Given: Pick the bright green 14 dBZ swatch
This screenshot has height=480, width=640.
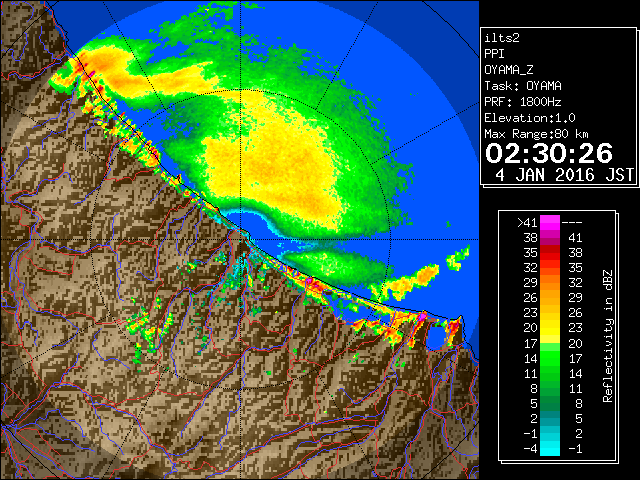Looking at the screenshot, I should [x=550, y=358].
